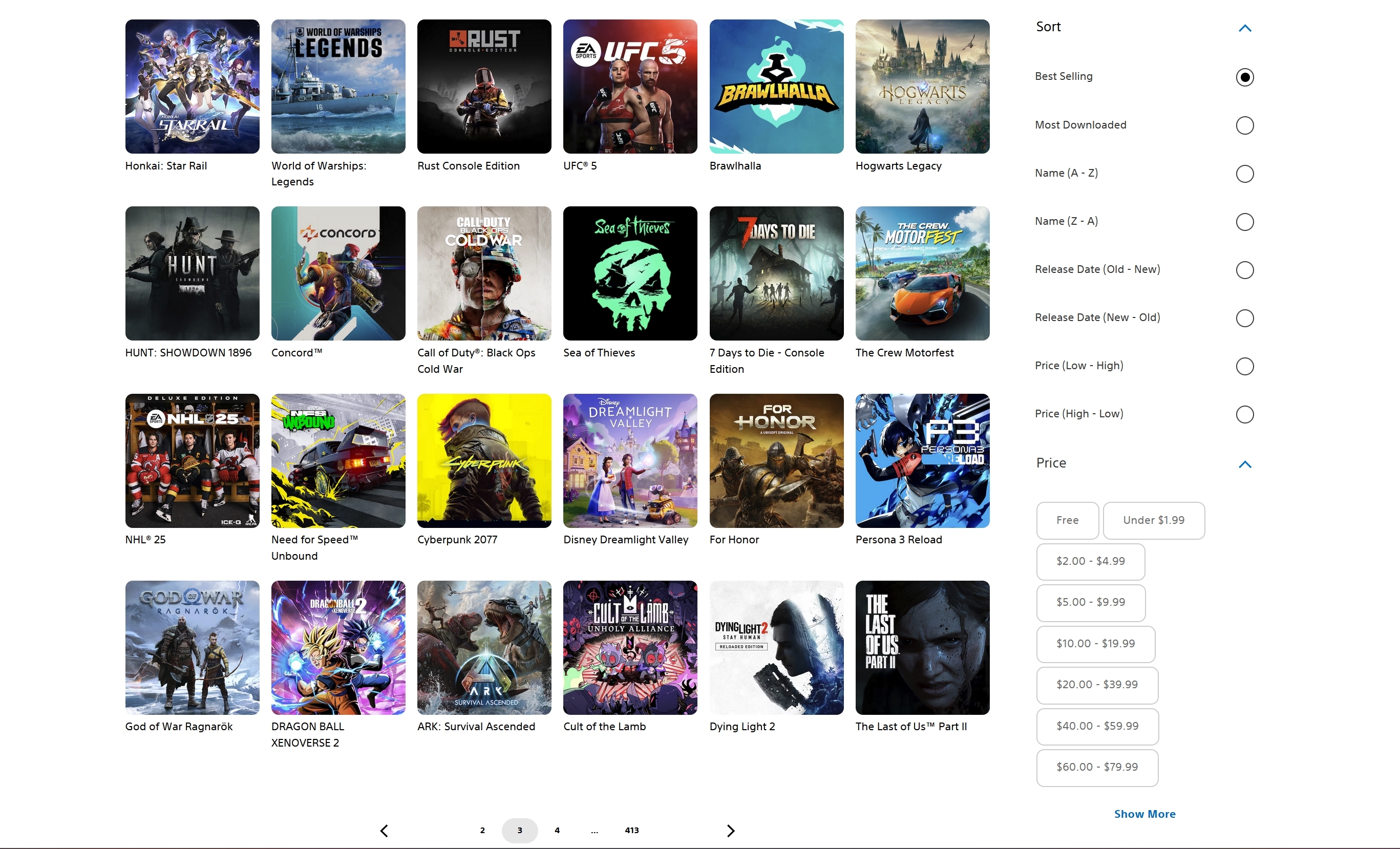The width and height of the screenshot is (1400, 849).
Task: Select Most Downloaded sort option
Action: [x=1244, y=125]
